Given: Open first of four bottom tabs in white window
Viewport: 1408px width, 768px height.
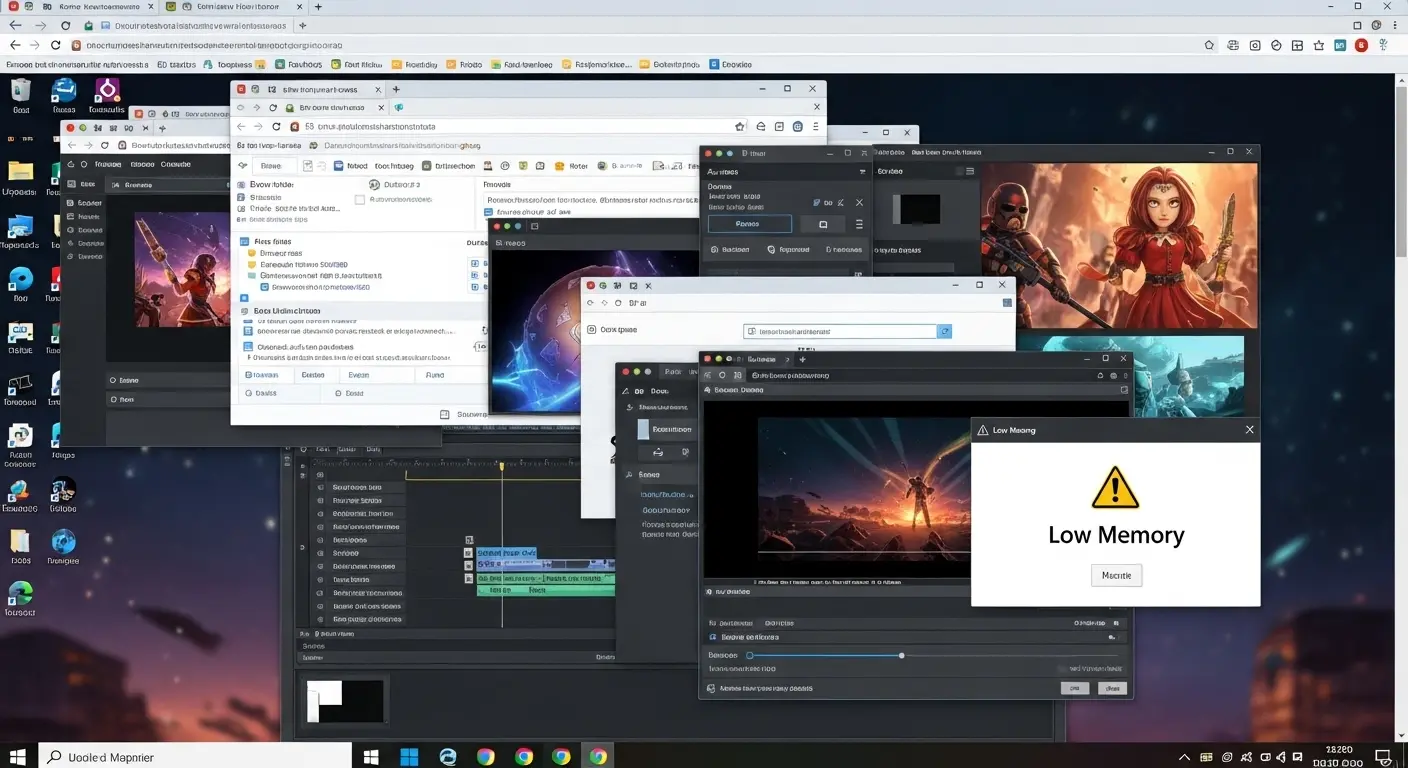Looking at the screenshot, I should pos(264,375).
